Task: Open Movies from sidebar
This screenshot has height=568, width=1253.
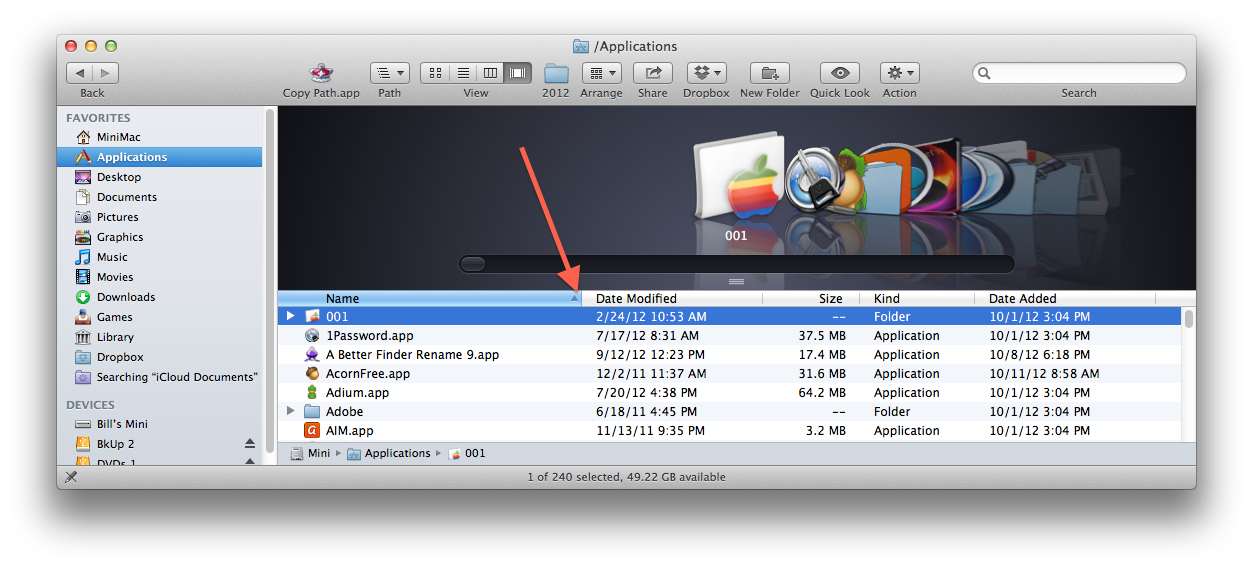Action: [159, 277]
